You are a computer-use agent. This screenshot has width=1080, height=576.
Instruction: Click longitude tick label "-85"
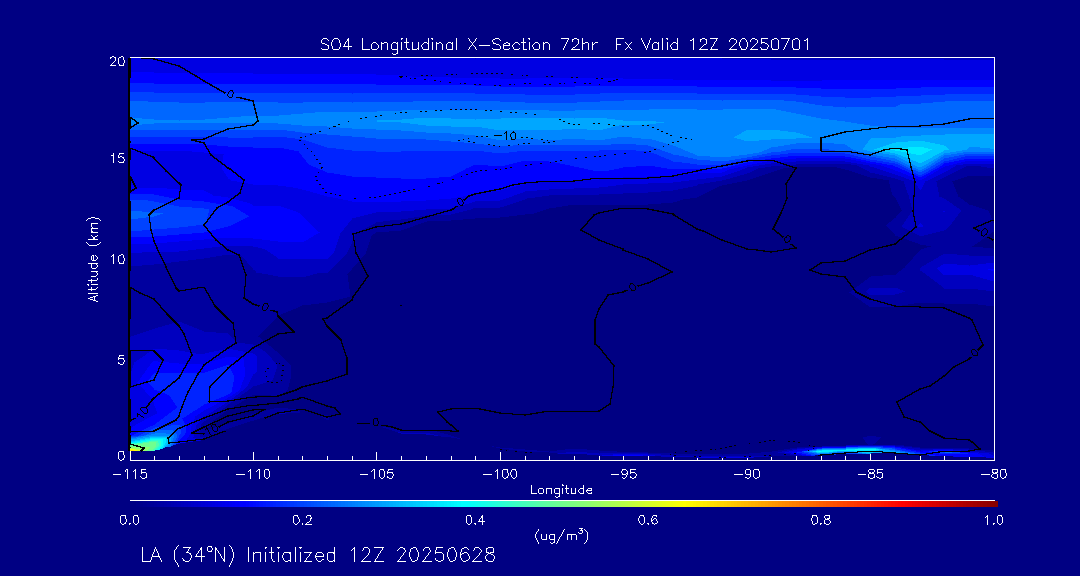870,475
